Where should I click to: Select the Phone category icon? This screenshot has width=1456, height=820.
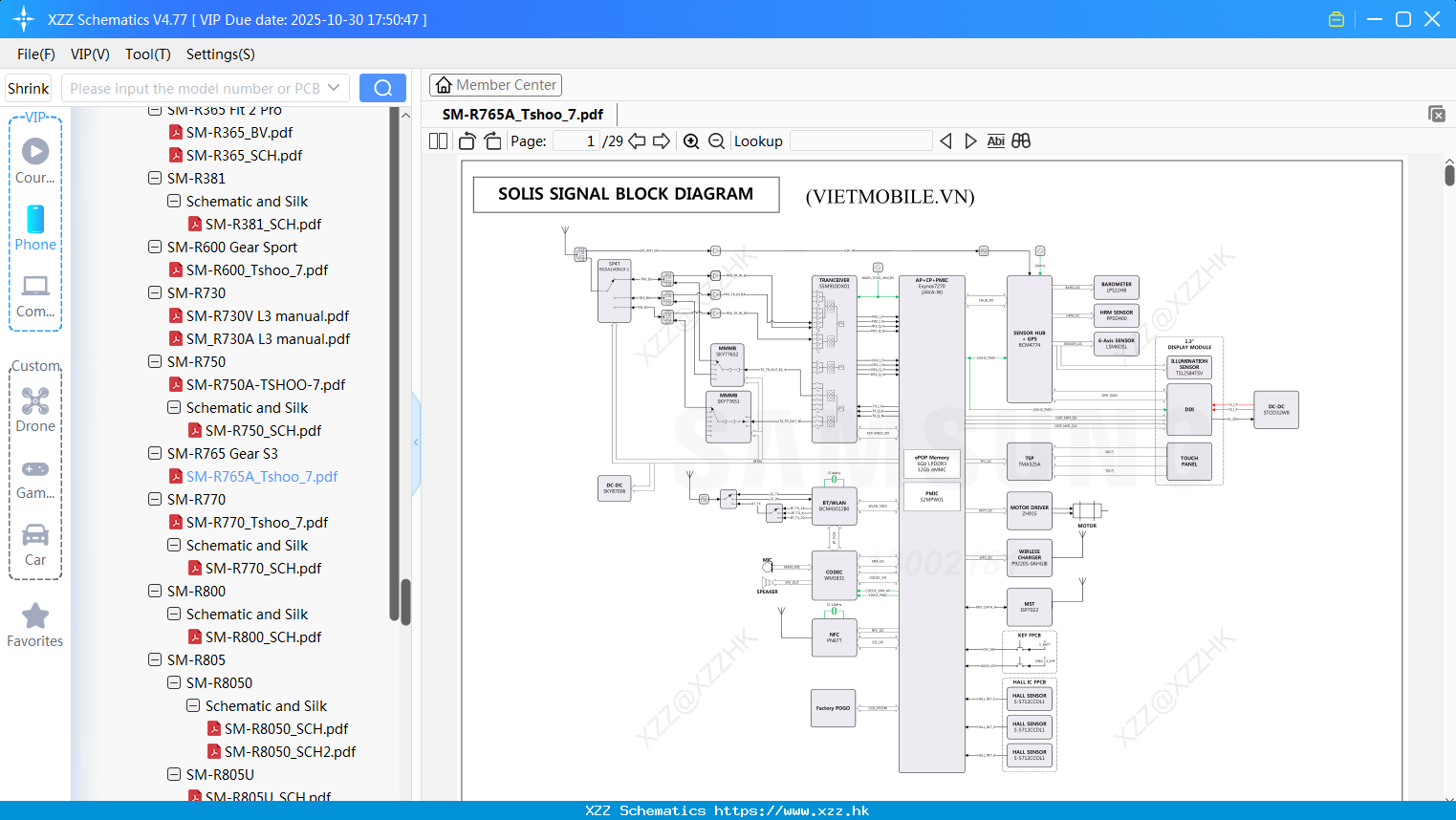pos(35,219)
